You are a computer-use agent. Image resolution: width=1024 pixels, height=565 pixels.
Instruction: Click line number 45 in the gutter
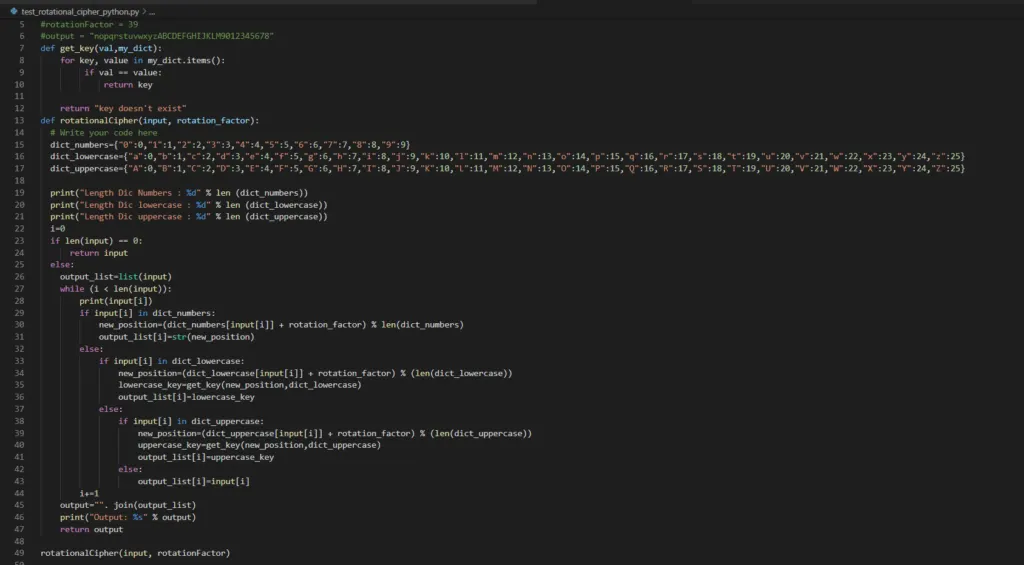coord(20,506)
